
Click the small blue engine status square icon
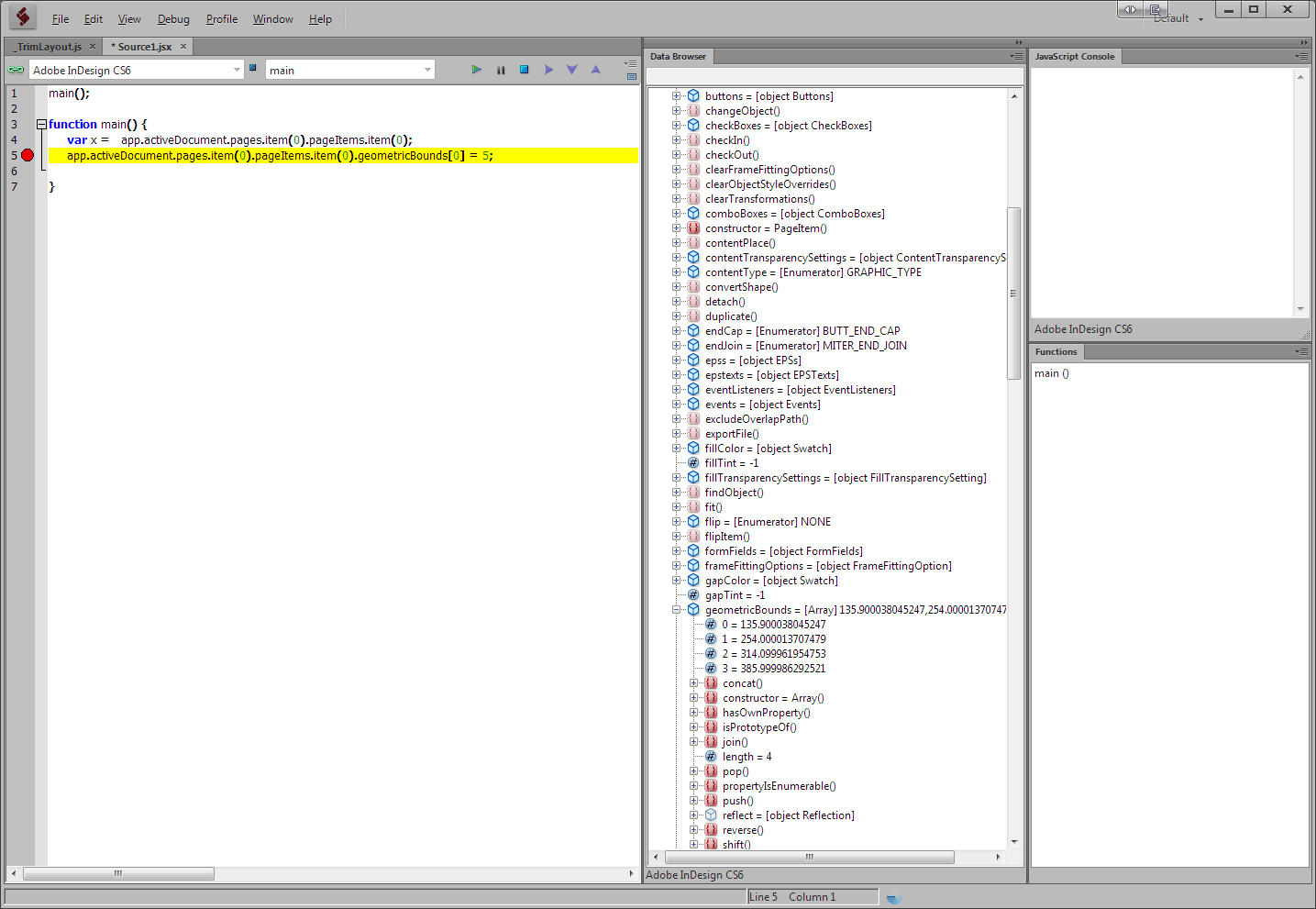pyautogui.click(x=253, y=67)
